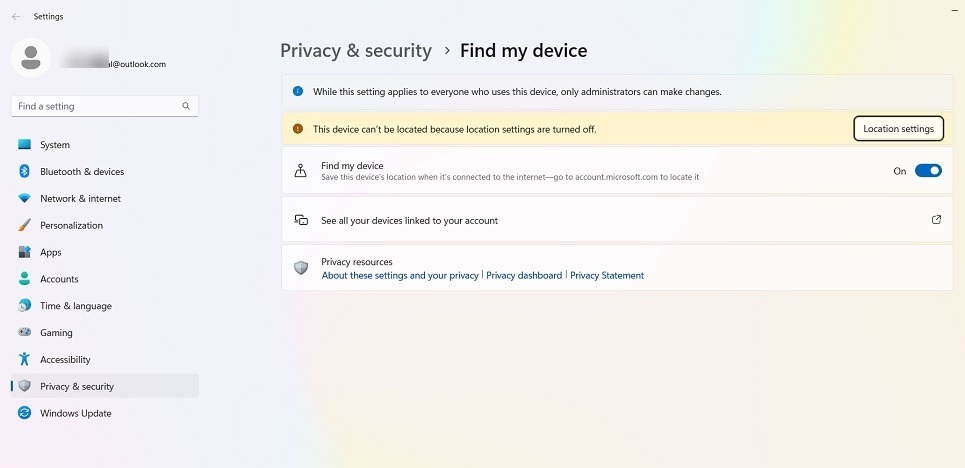The image size is (965, 468).
Task: Open the Privacy dashboard link
Action: click(524, 275)
